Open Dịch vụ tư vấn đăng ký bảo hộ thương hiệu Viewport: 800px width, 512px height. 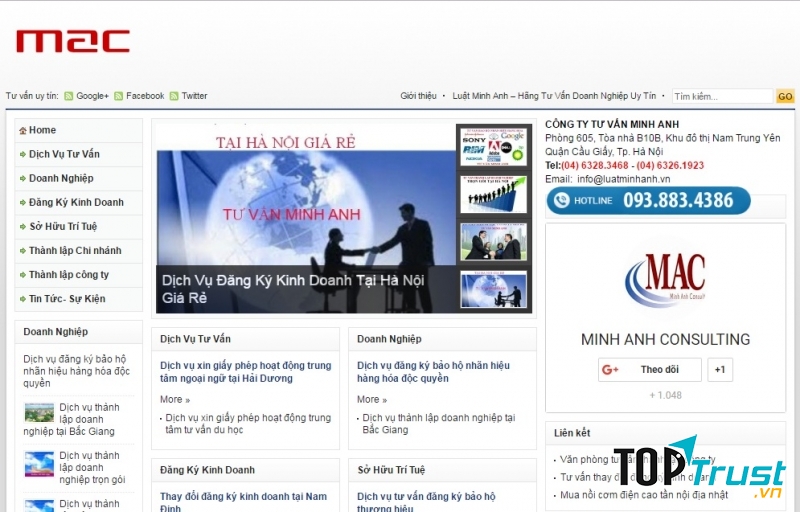pos(426,502)
